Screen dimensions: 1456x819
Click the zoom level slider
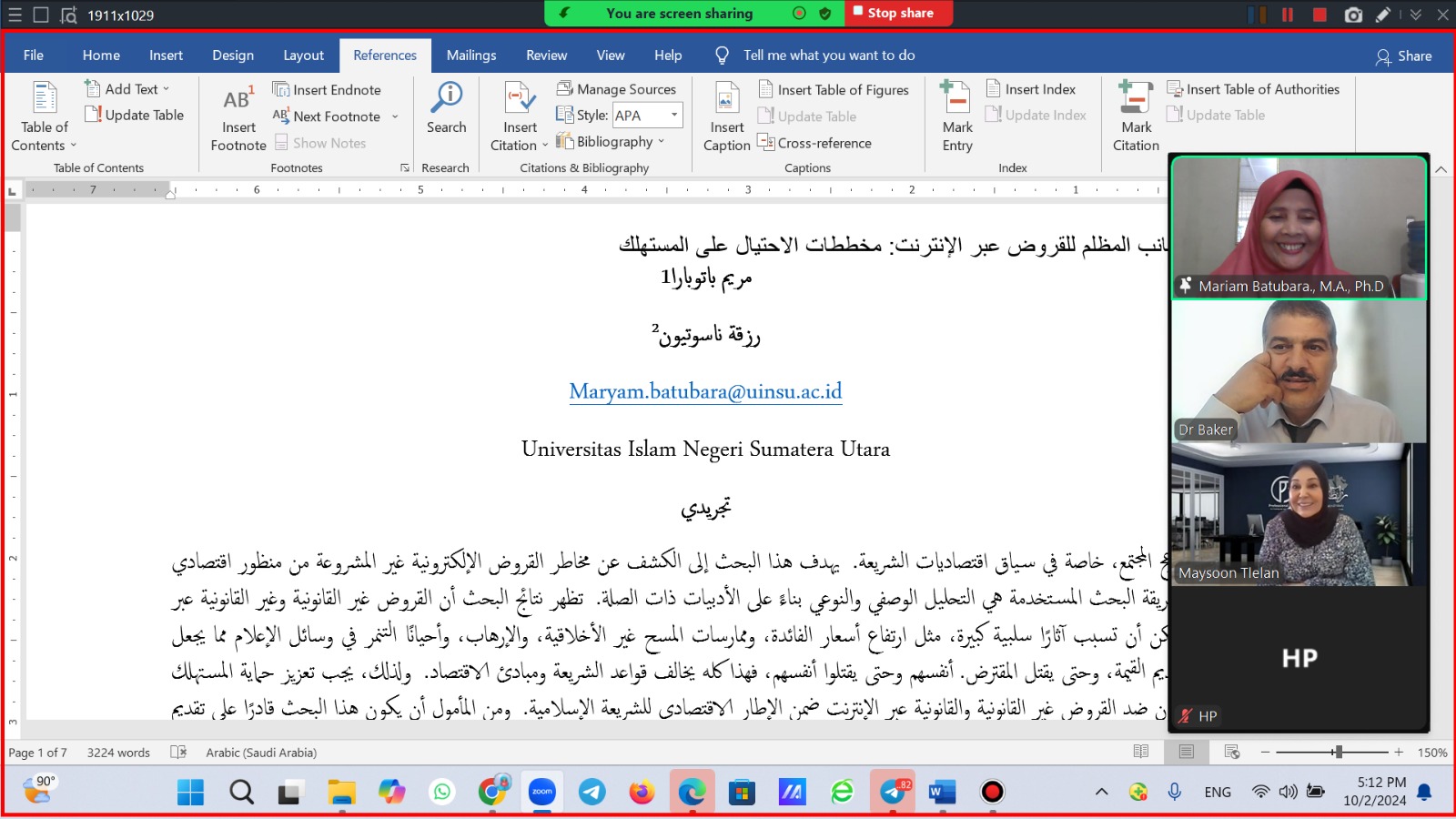[x=1336, y=752]
